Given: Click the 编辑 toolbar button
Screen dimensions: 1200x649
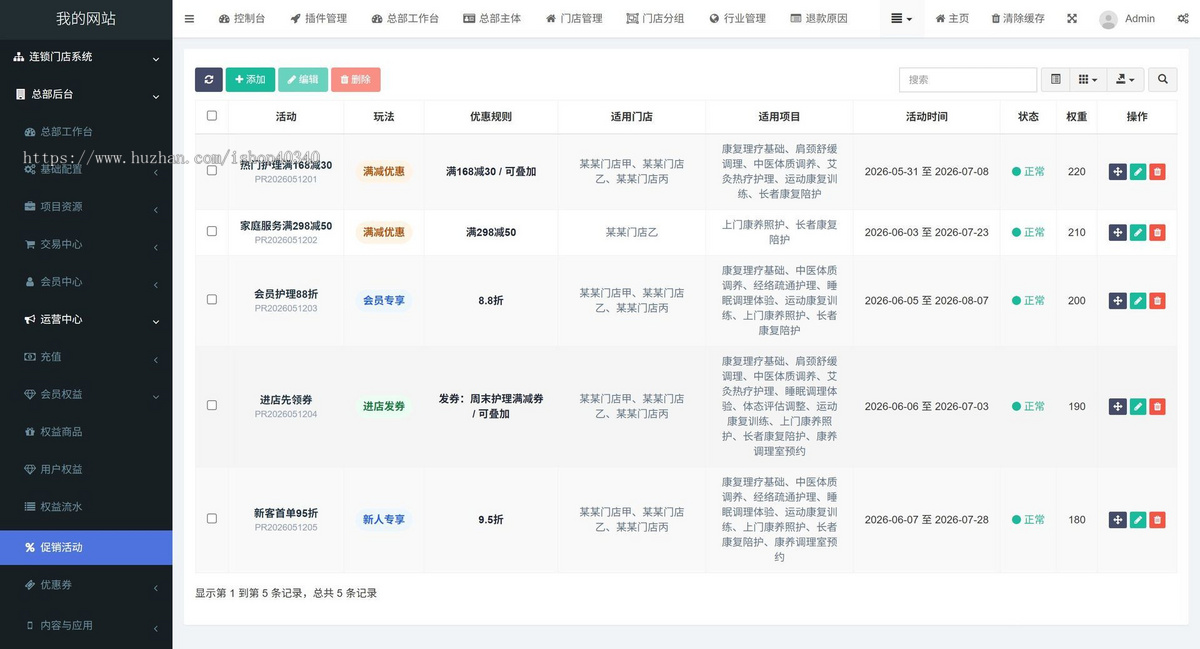Looking at the screenshot, I should [x=302, y=80].
